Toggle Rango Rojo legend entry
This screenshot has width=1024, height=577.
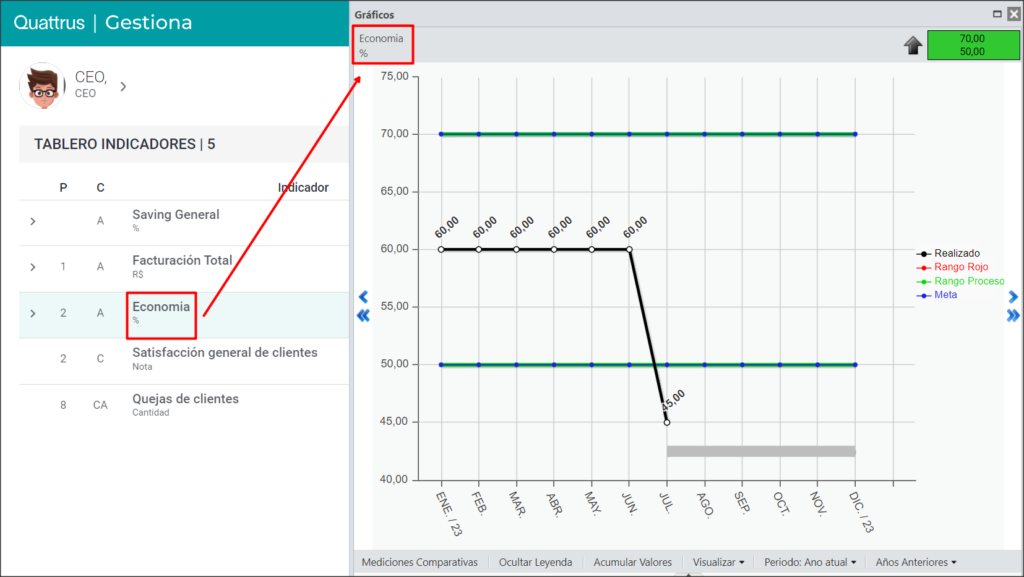pos(953,267)
